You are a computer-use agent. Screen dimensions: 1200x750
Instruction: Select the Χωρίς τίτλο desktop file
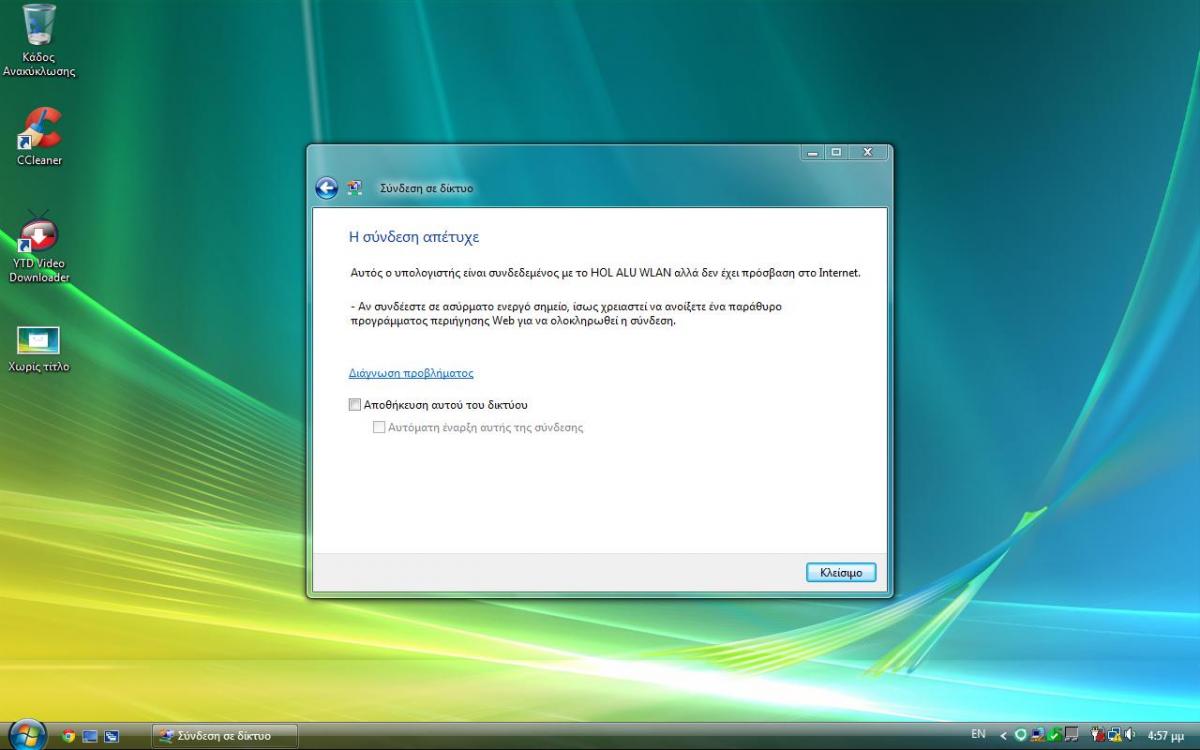pyautogui.click(x=39, y=348)
